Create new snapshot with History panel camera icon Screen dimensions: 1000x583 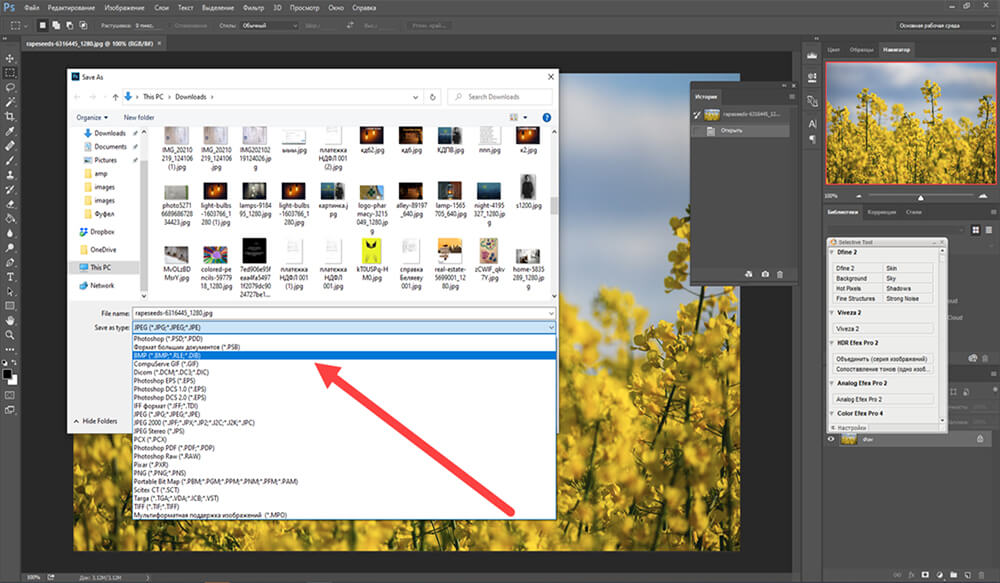765,273
